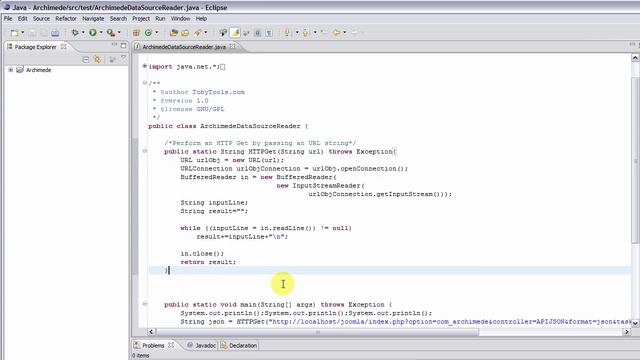
Task: Open the New Java Class dropdown arrow
Action: coord(157,33)
